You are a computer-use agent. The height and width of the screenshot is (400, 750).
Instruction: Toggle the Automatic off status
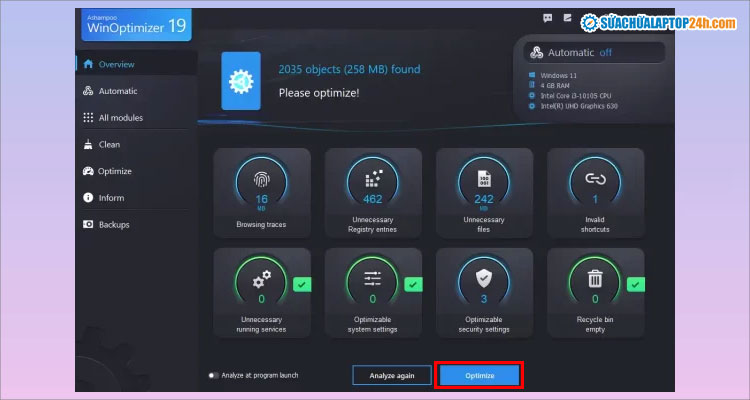click(x=594, y=53)
